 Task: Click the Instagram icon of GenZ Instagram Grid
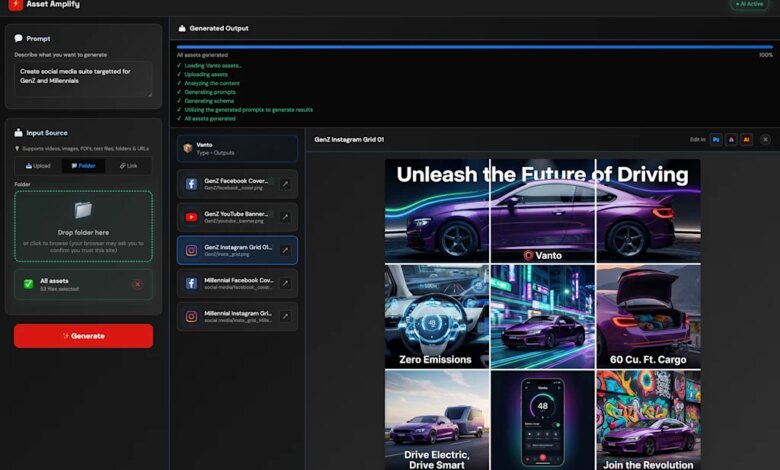coord(191,250)
